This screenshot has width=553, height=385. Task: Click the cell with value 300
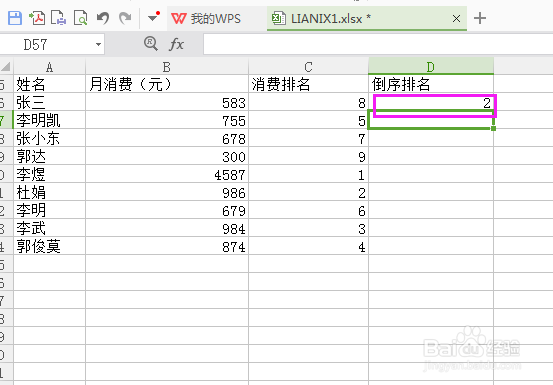(167, 156)
